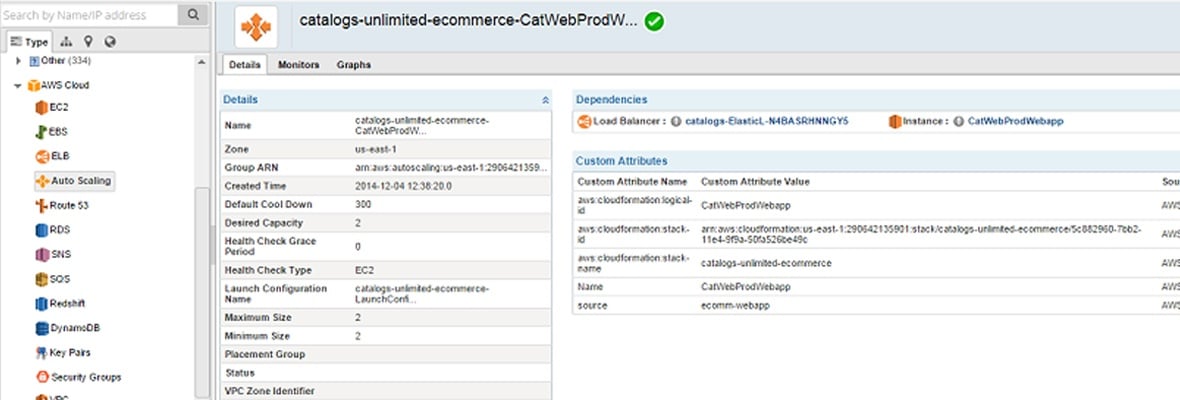Switch to topology hierarchy view icon
Screen dimensions: 1180x400
[x=65, y=42]
